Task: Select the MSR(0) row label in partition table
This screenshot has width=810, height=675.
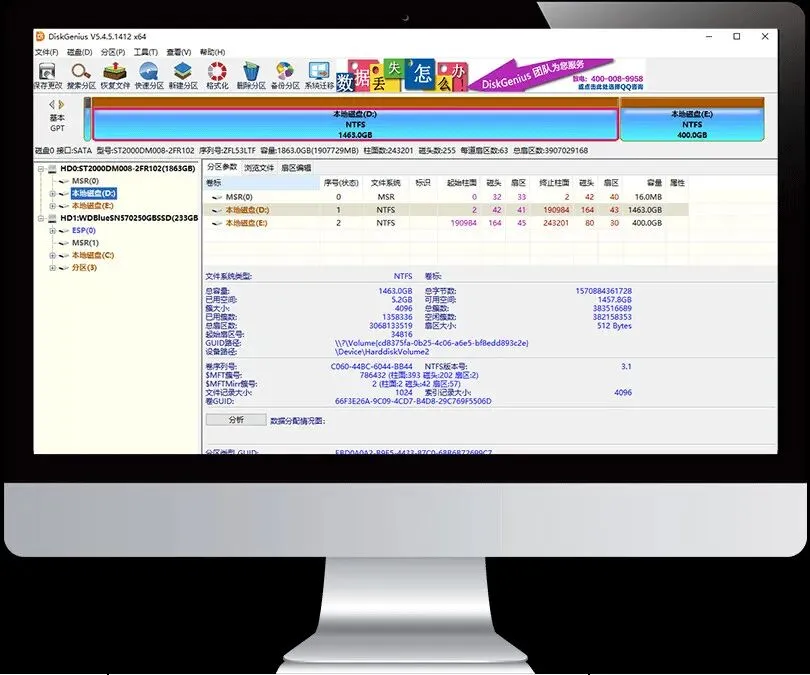Action: (x=239, y=197)
